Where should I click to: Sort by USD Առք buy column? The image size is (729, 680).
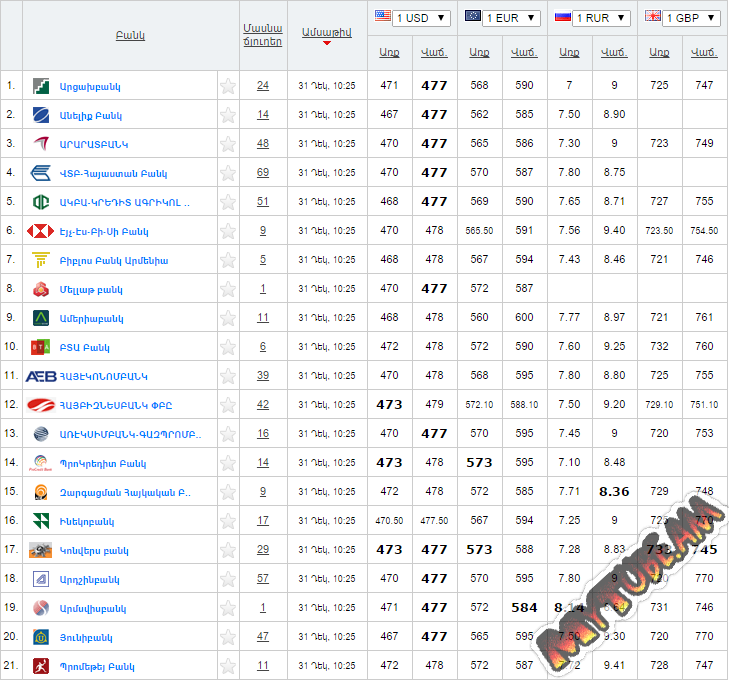pyautogui.click(x=389, y=53)
